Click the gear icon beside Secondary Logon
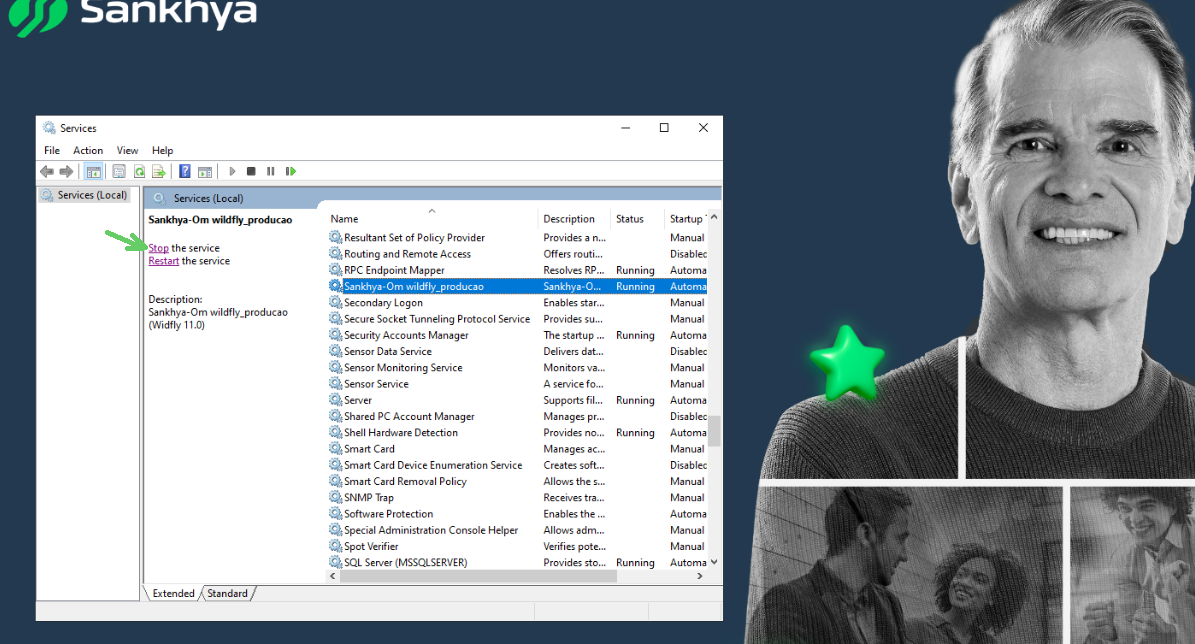 click(335, 303)
